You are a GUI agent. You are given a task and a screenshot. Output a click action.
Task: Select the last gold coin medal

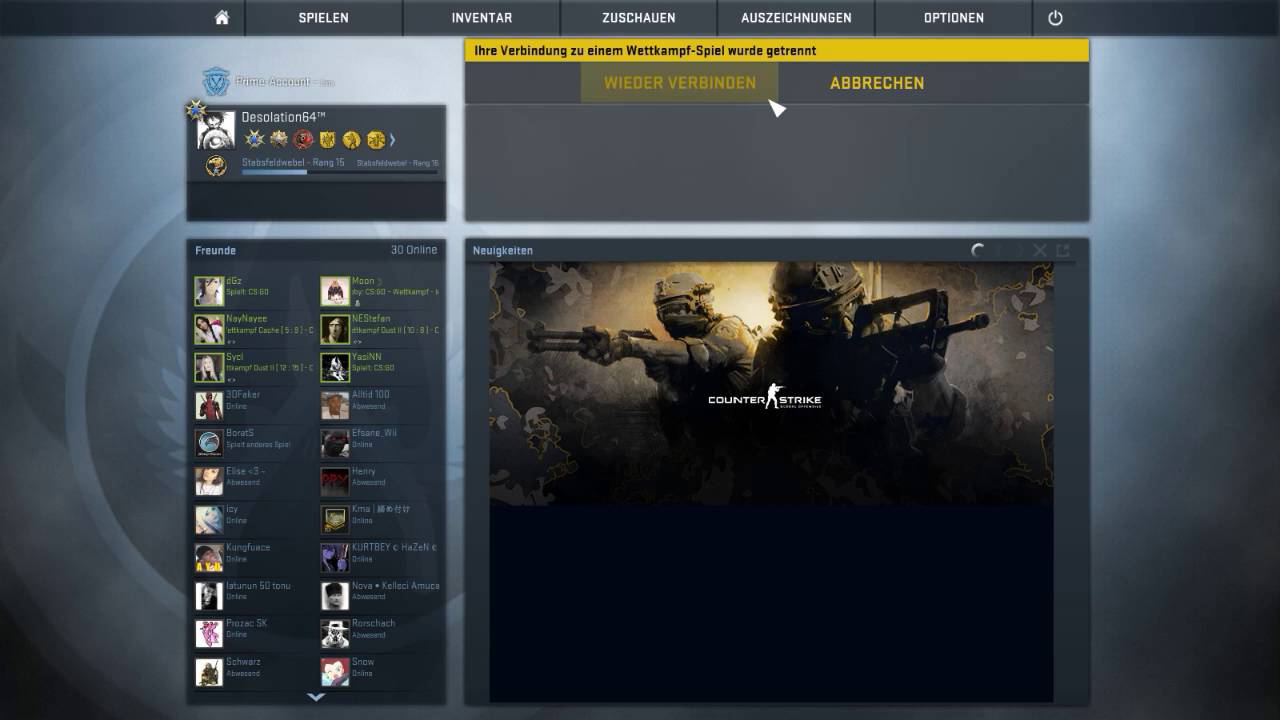(x=376, y=139)
